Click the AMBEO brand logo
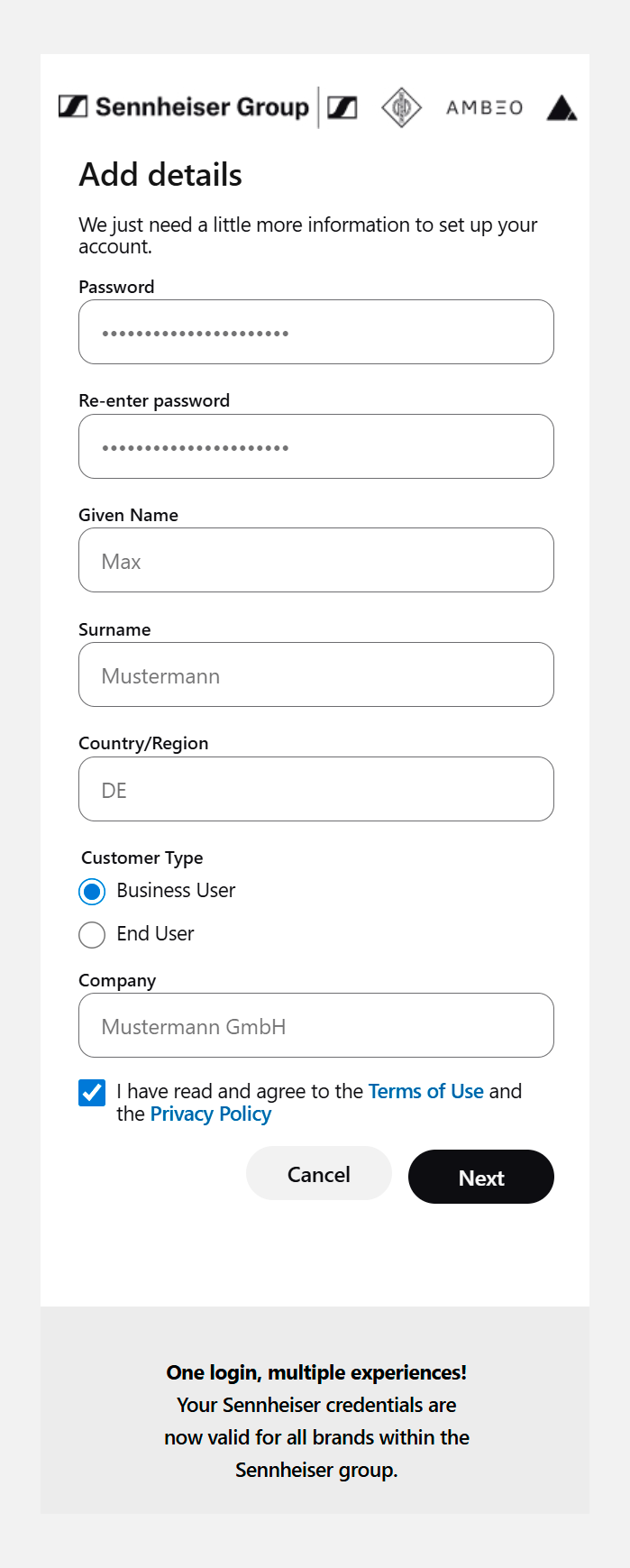 [484, 107]
